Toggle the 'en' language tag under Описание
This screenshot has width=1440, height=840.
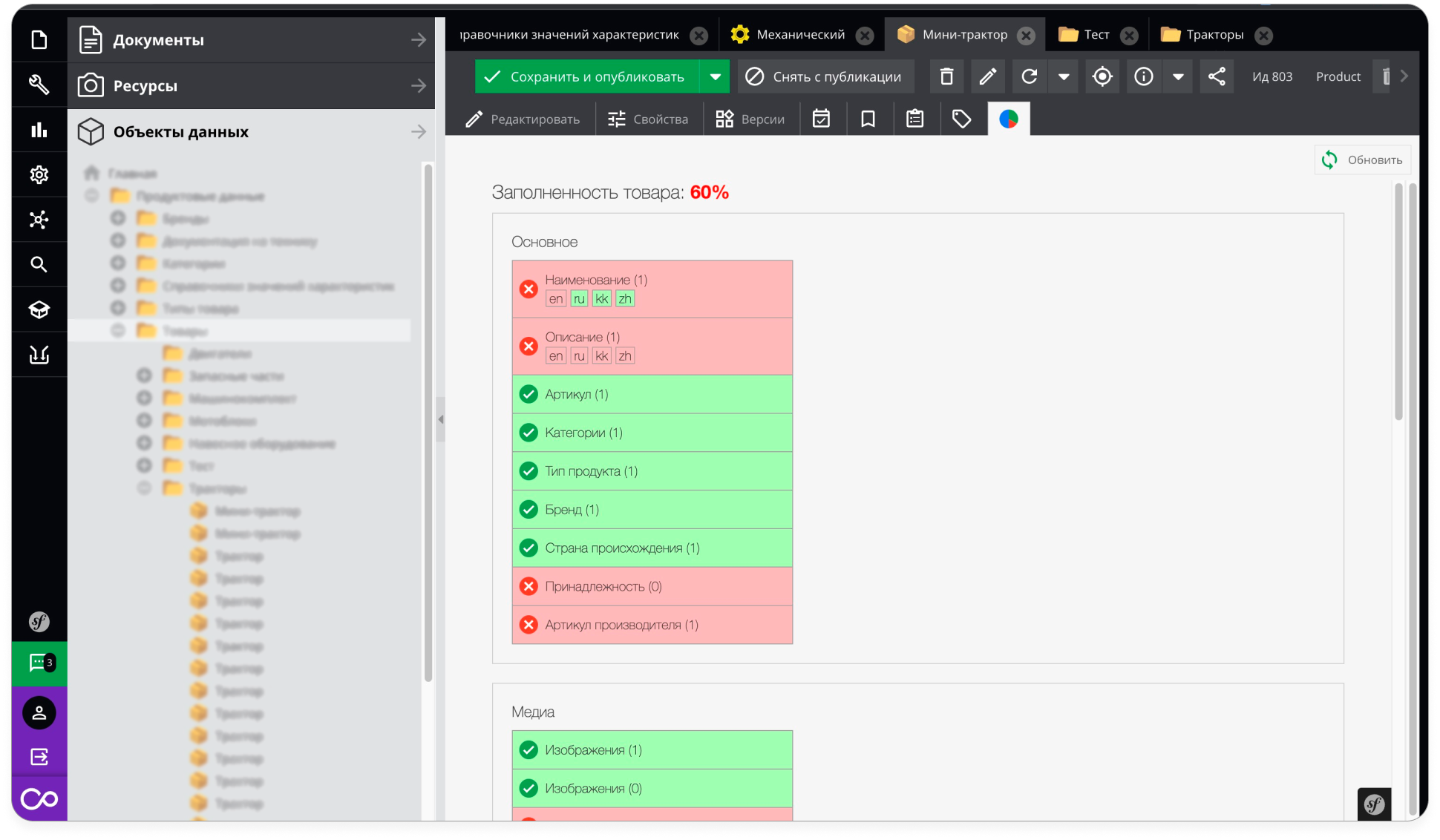tap(556, 355)
